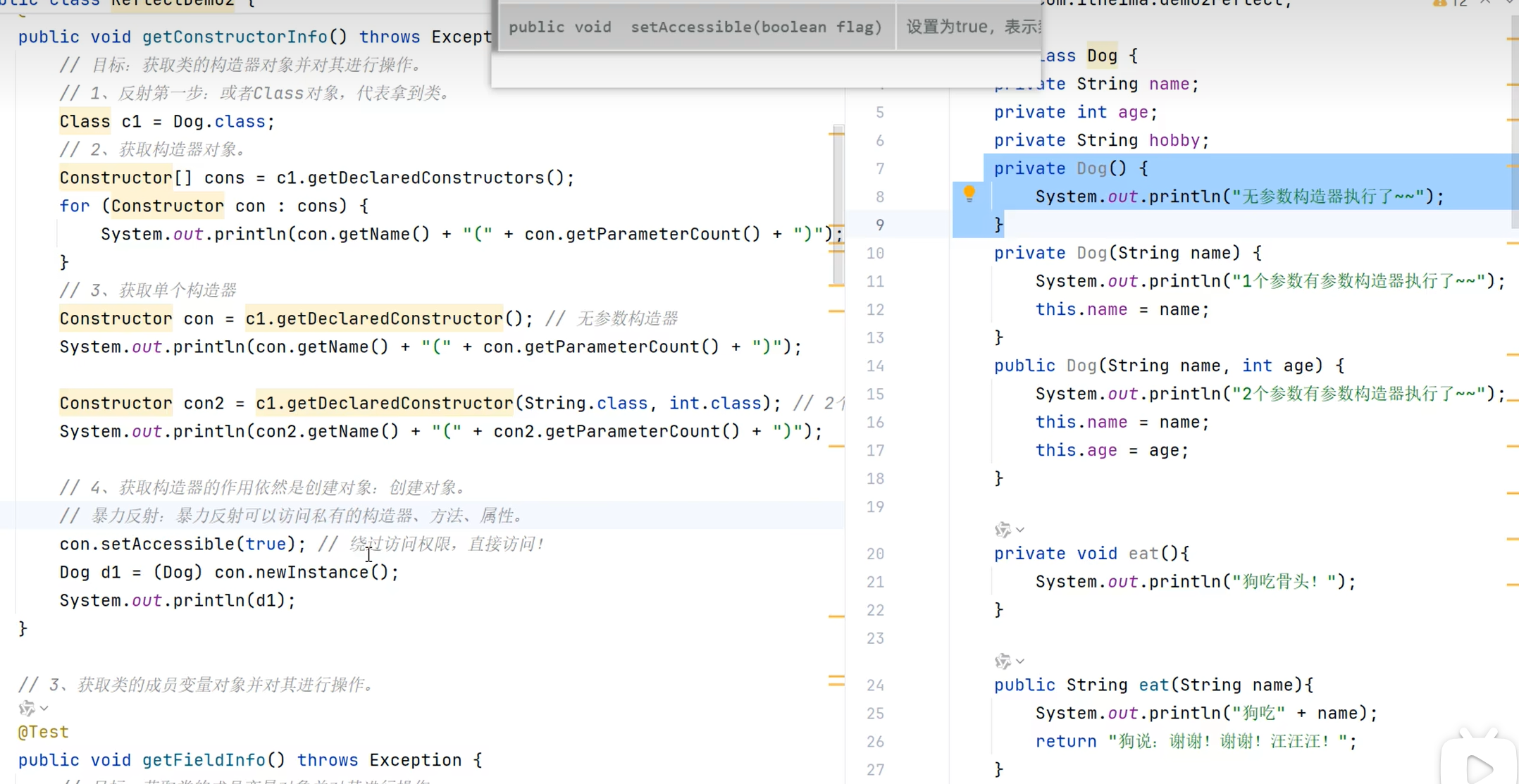Image resolution: width=1519 pixels, height=784 pixels.
Task: Click the getFieldInfo method name
Action: click(x=204, y=760)
